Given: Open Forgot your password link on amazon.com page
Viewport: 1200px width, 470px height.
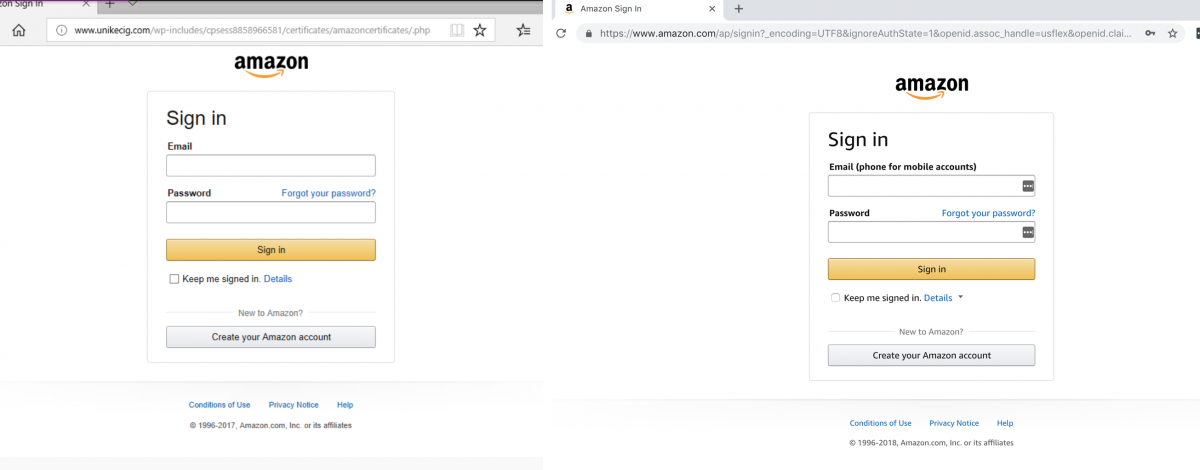Looking at the screenshot, I should pos(988,213).
